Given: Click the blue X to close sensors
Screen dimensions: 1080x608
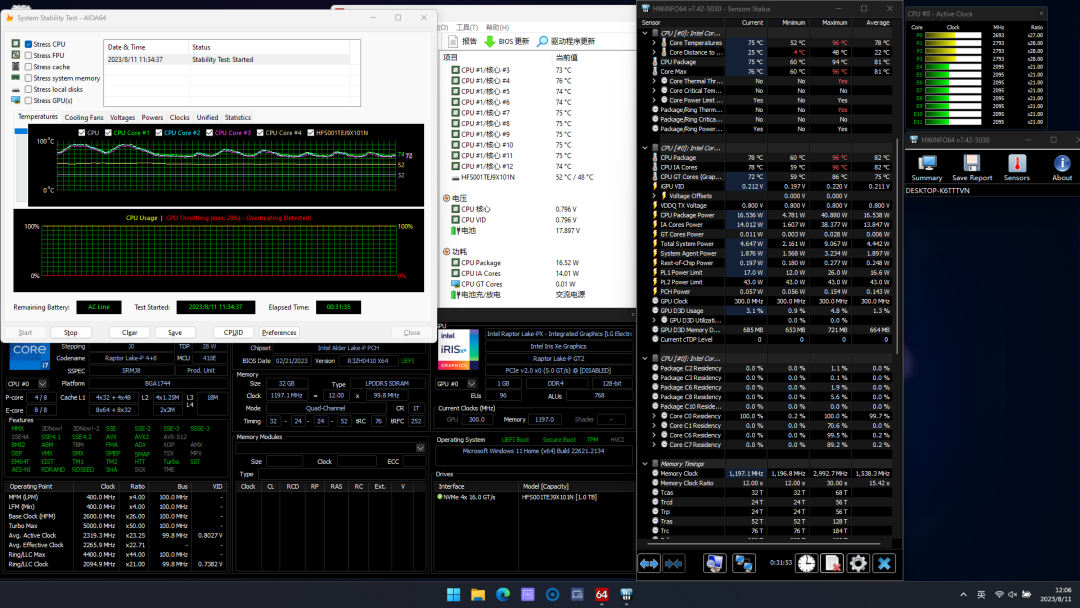Looking at the screenshot, I should [884, 564].
